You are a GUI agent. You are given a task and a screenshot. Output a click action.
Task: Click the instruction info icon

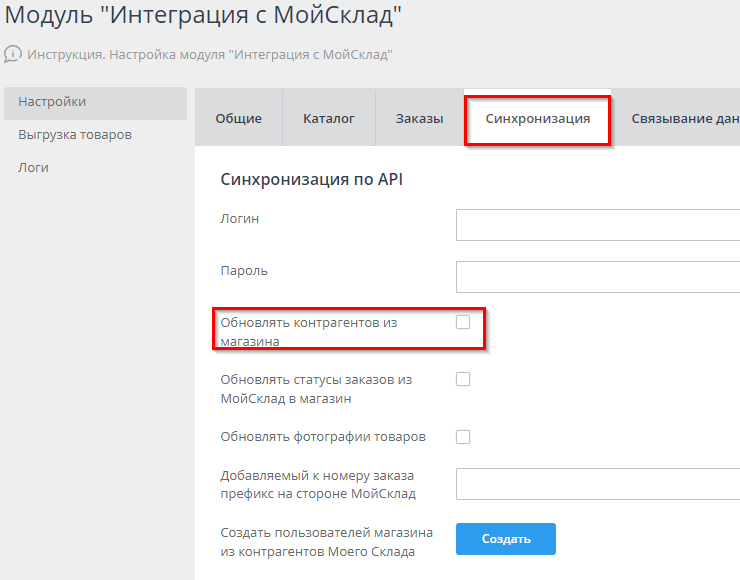pos(13,53)
